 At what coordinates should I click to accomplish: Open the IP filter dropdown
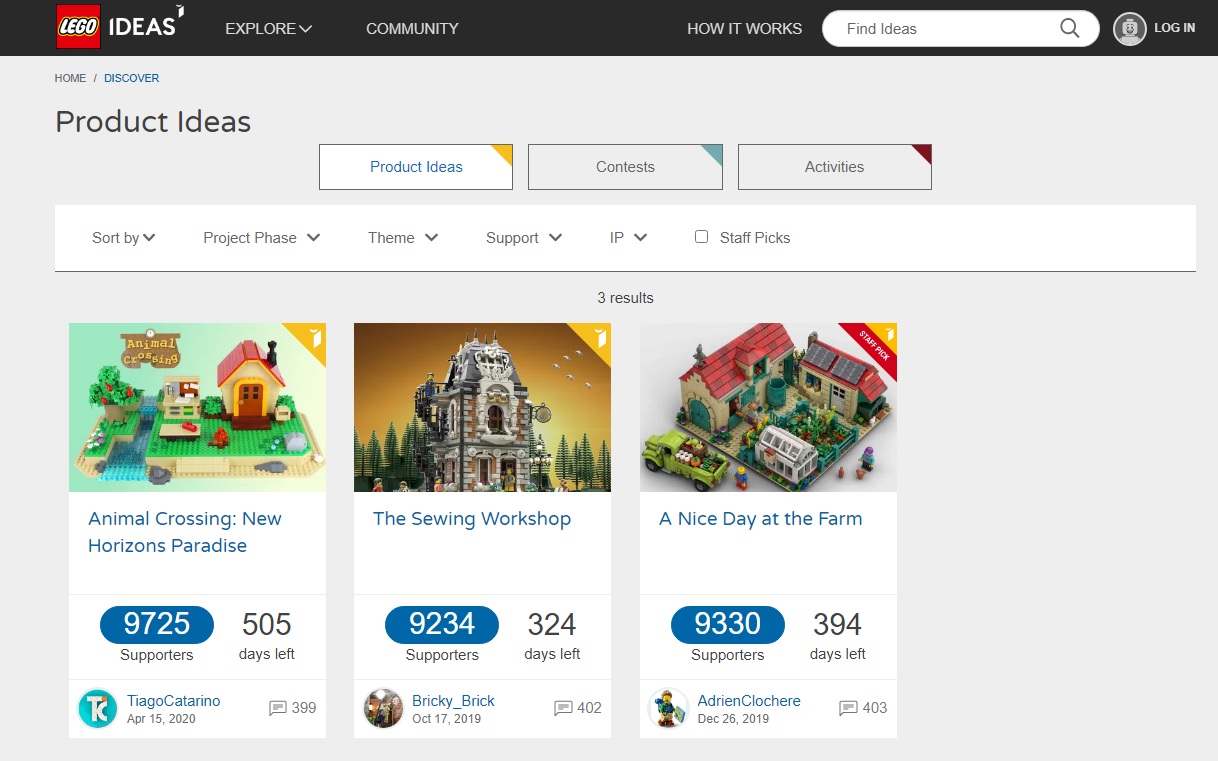pos(629,238)
